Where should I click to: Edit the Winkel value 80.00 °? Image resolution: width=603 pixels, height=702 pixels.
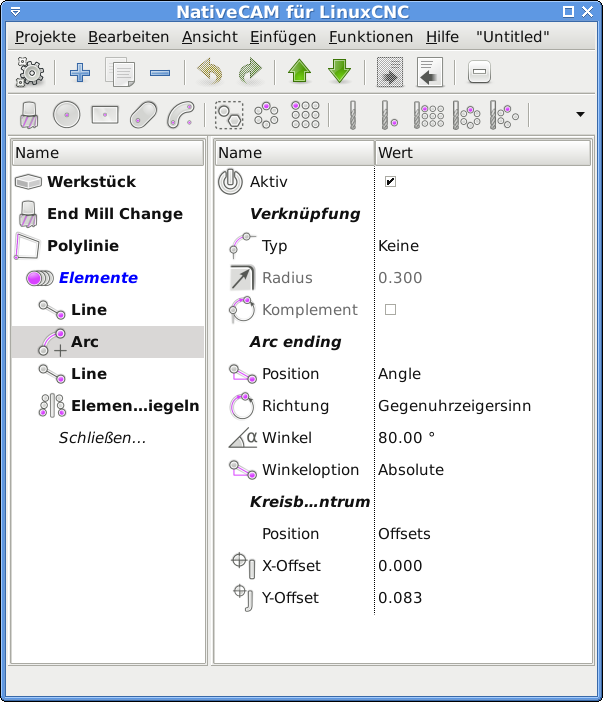coord(406,438)
